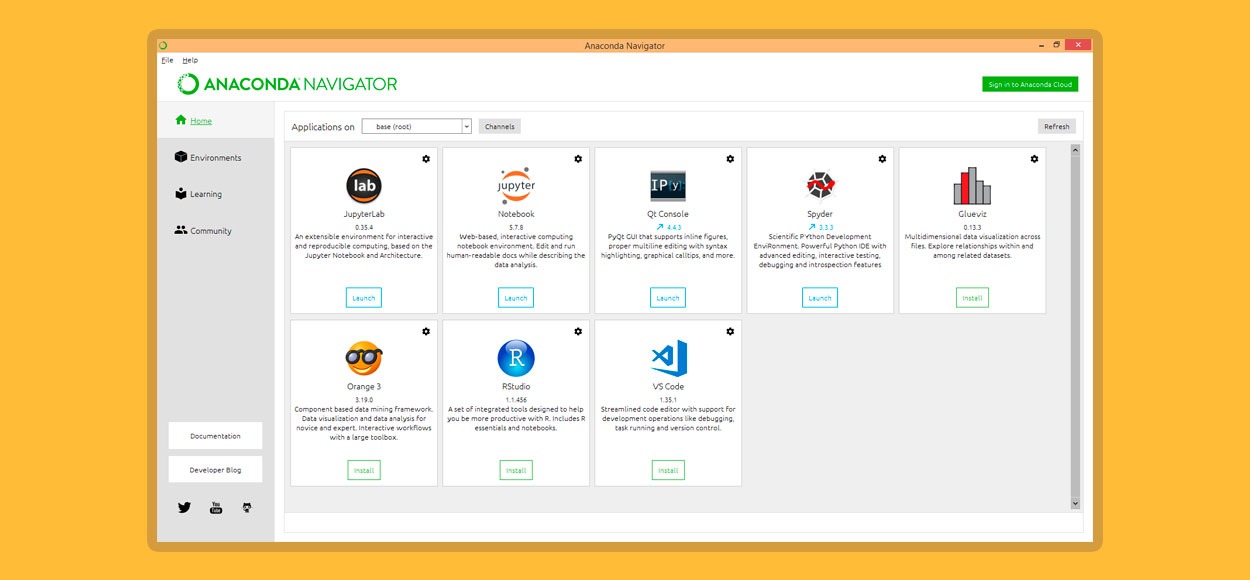The width and height of the screenshot is (1250, 580).
Task: Click the Jupyter Notebook logo
Action: point(516,186)
